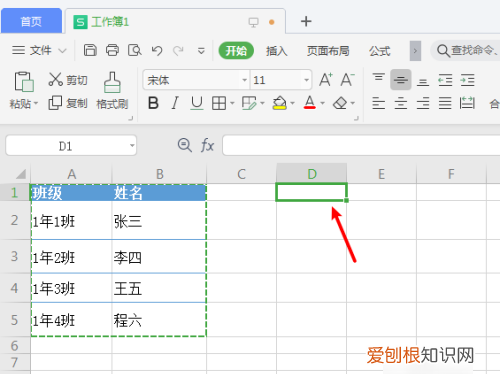Click the Name Box showing D1
This screenshot has height=374, width=500.
(x=71, y=145)
